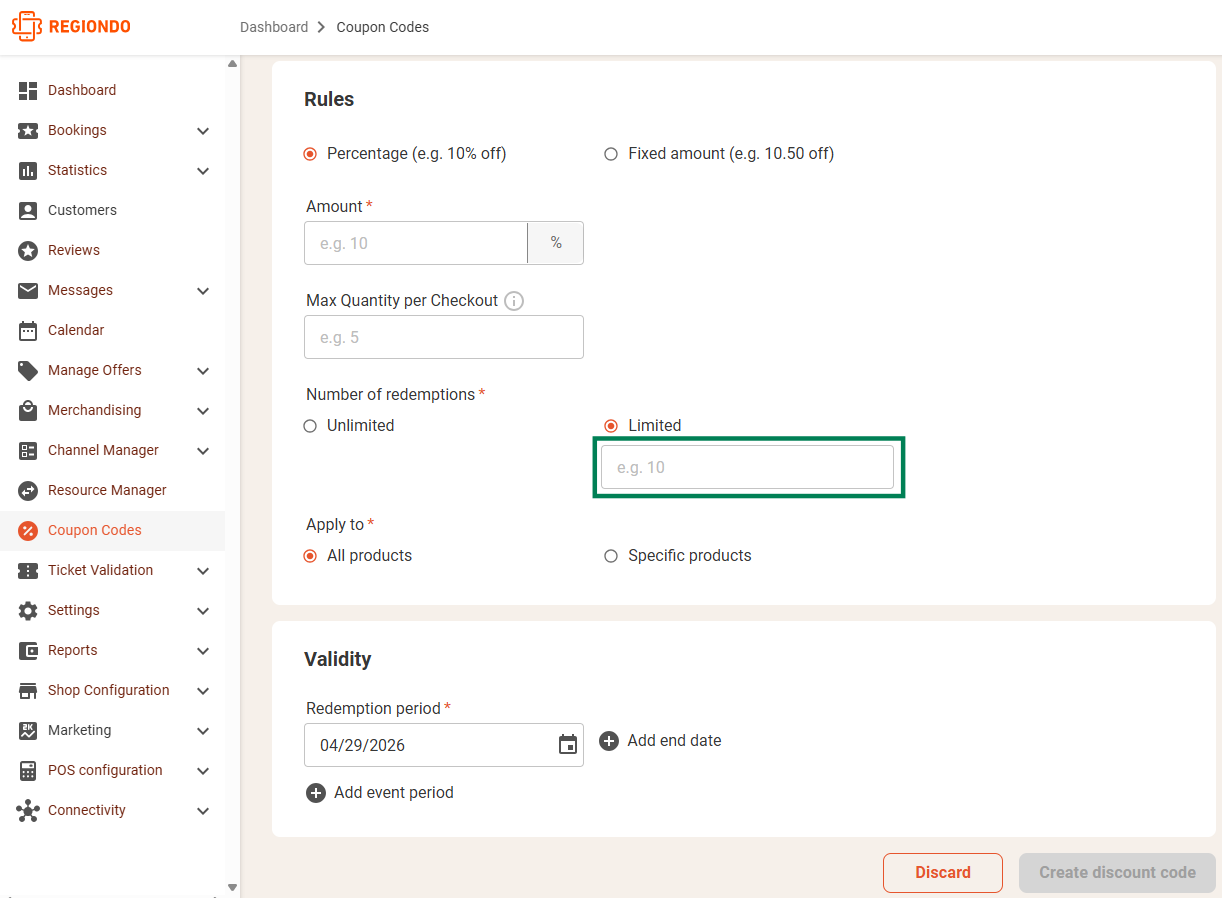
Task: Select Specific products radio option
Action: pos(611,556)
